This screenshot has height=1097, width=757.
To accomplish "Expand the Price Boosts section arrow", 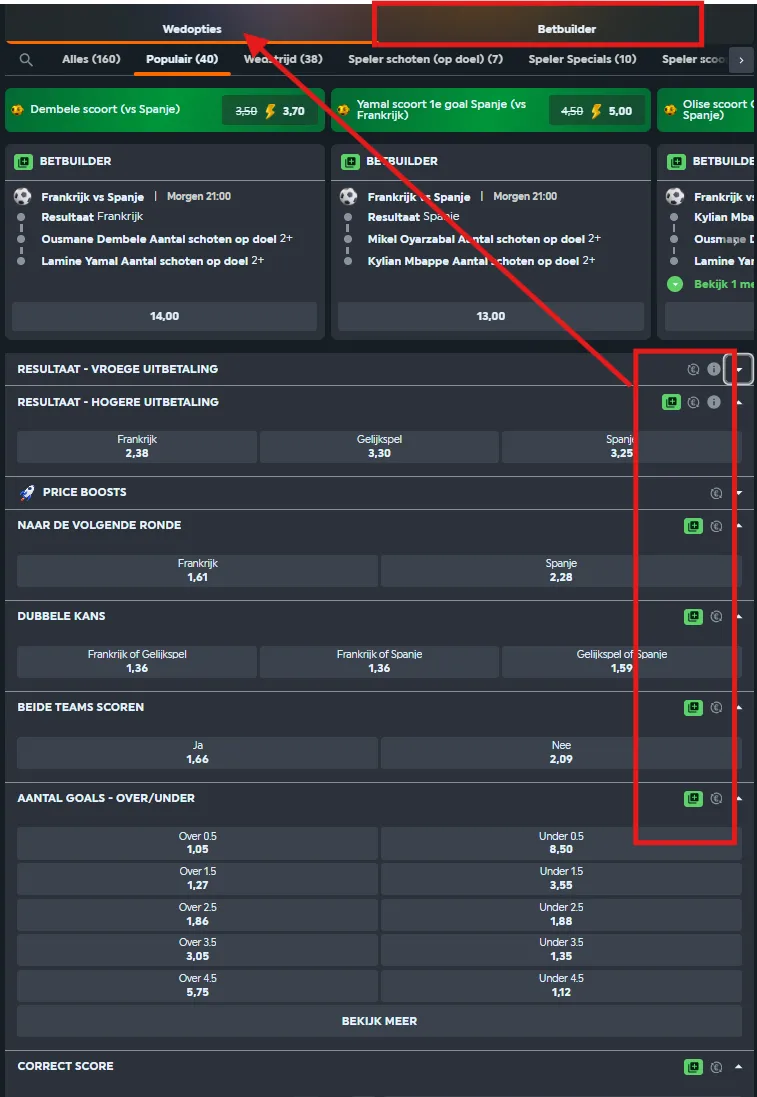I will coord(740,493).
